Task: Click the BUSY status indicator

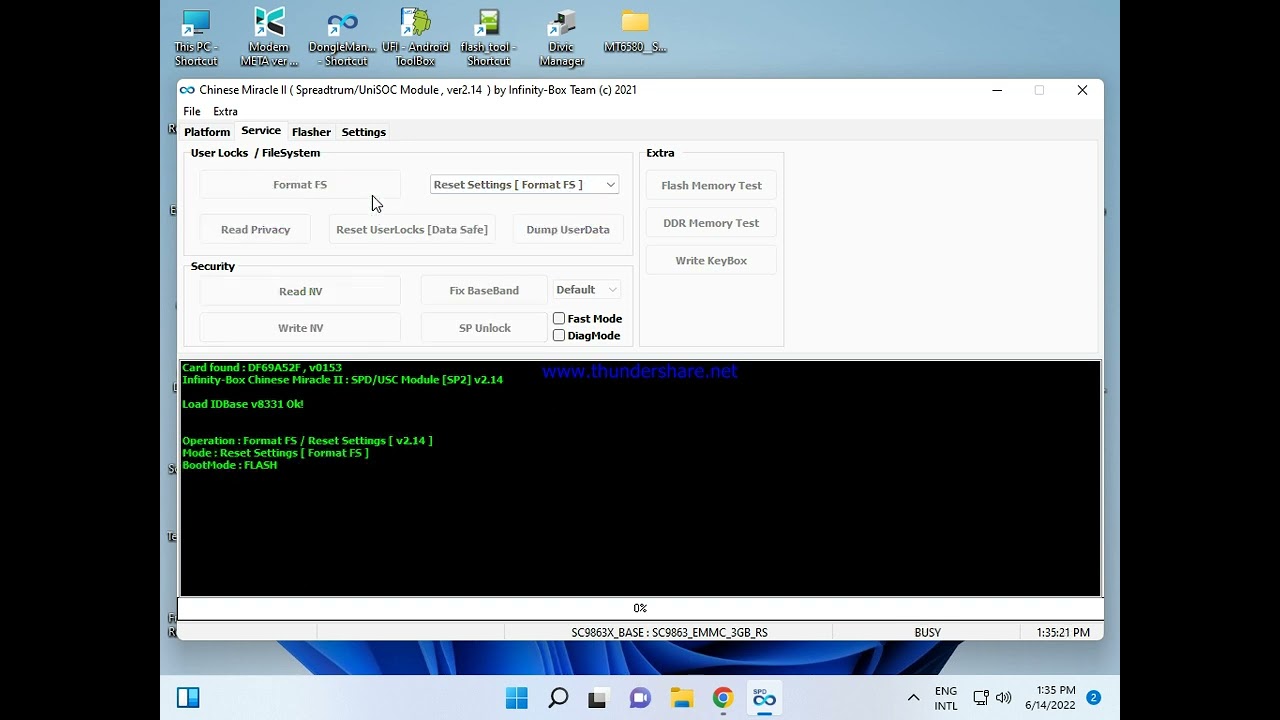Action: [927, 633]
